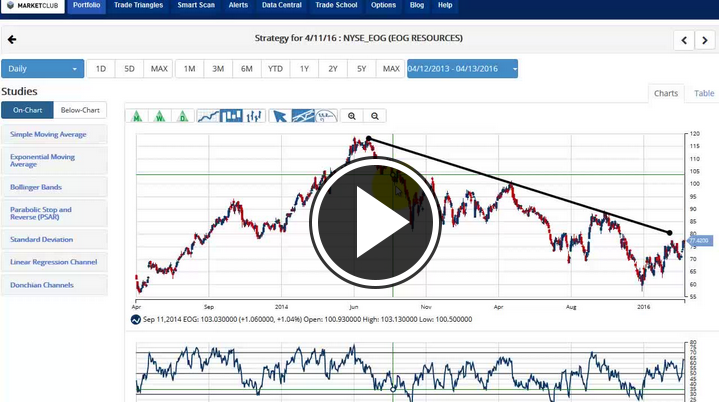Play the video overlay

pyautogui.click(x=372, y=222)
